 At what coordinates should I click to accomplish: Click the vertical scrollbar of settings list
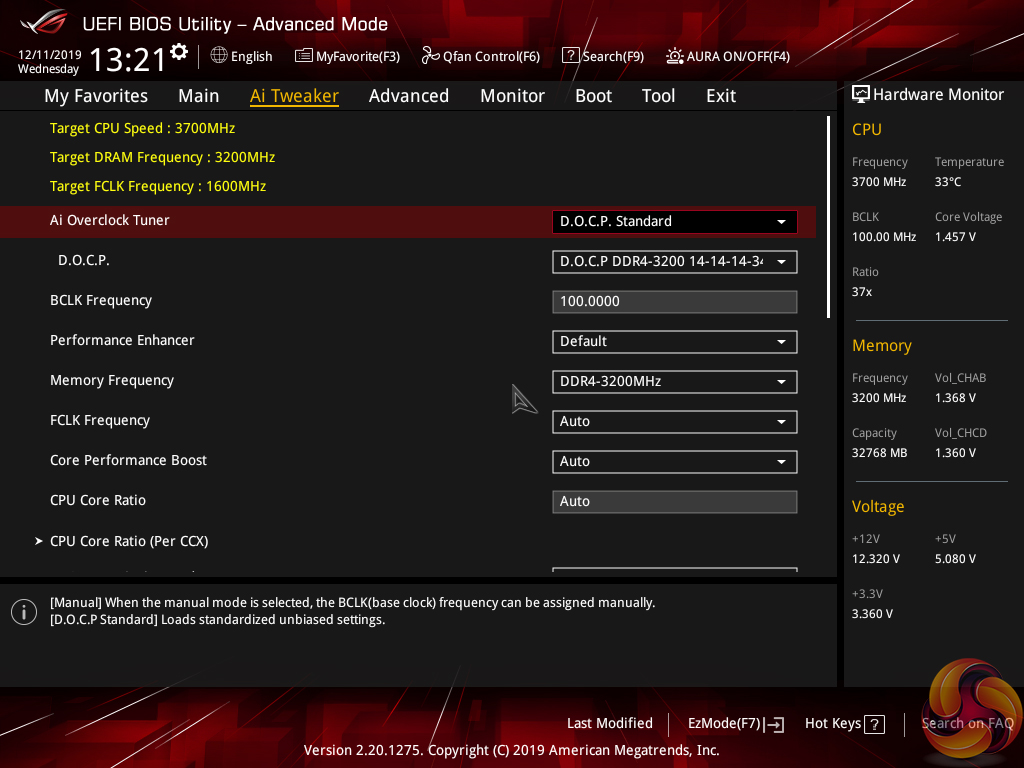[x=828, y=217]
